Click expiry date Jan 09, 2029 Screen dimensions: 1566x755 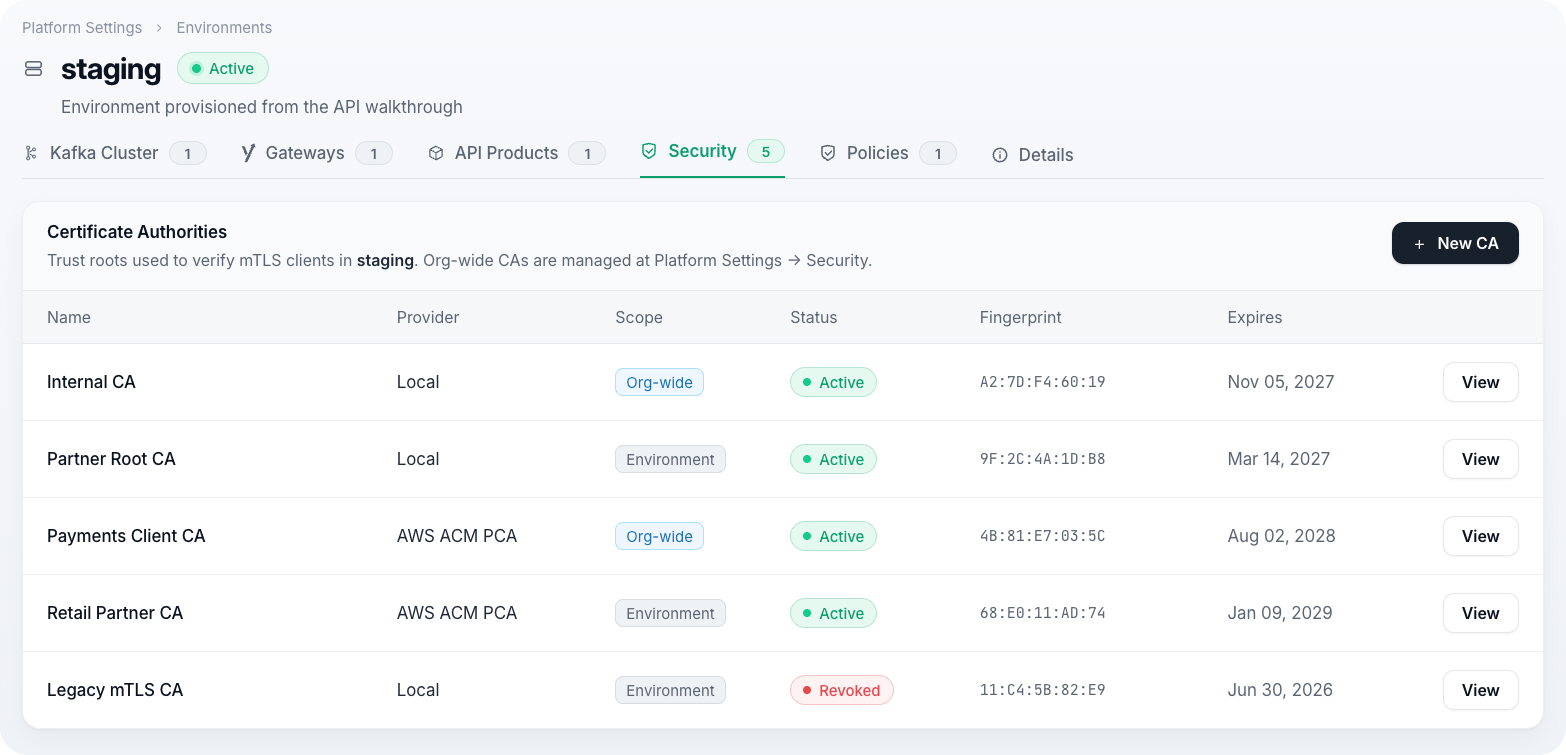1280,613
